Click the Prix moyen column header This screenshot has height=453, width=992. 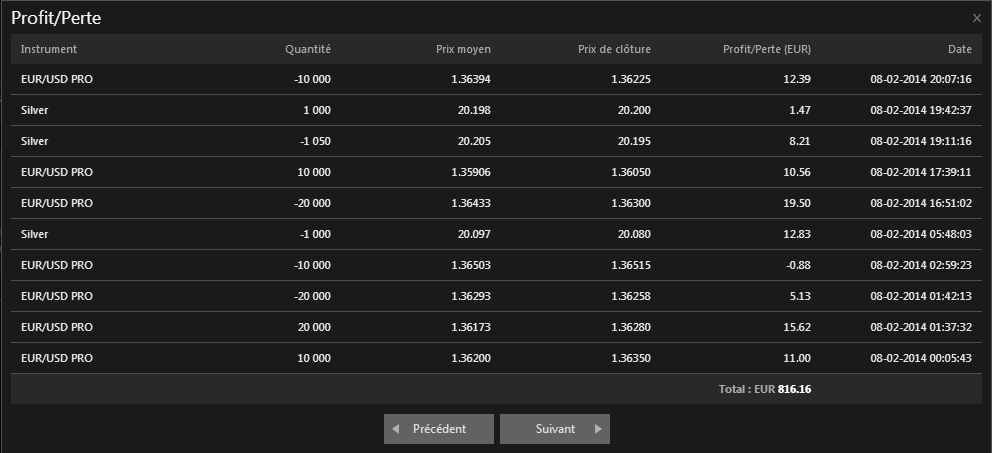(463, 49)
